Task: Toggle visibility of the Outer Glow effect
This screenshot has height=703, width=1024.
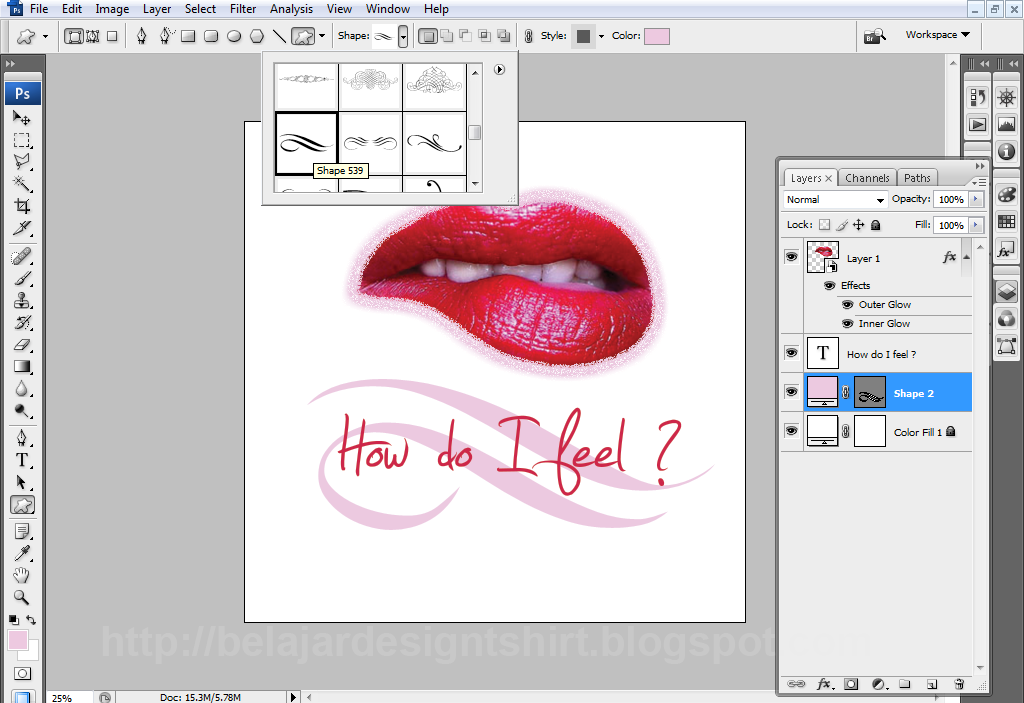Action: tap(847, 305)
